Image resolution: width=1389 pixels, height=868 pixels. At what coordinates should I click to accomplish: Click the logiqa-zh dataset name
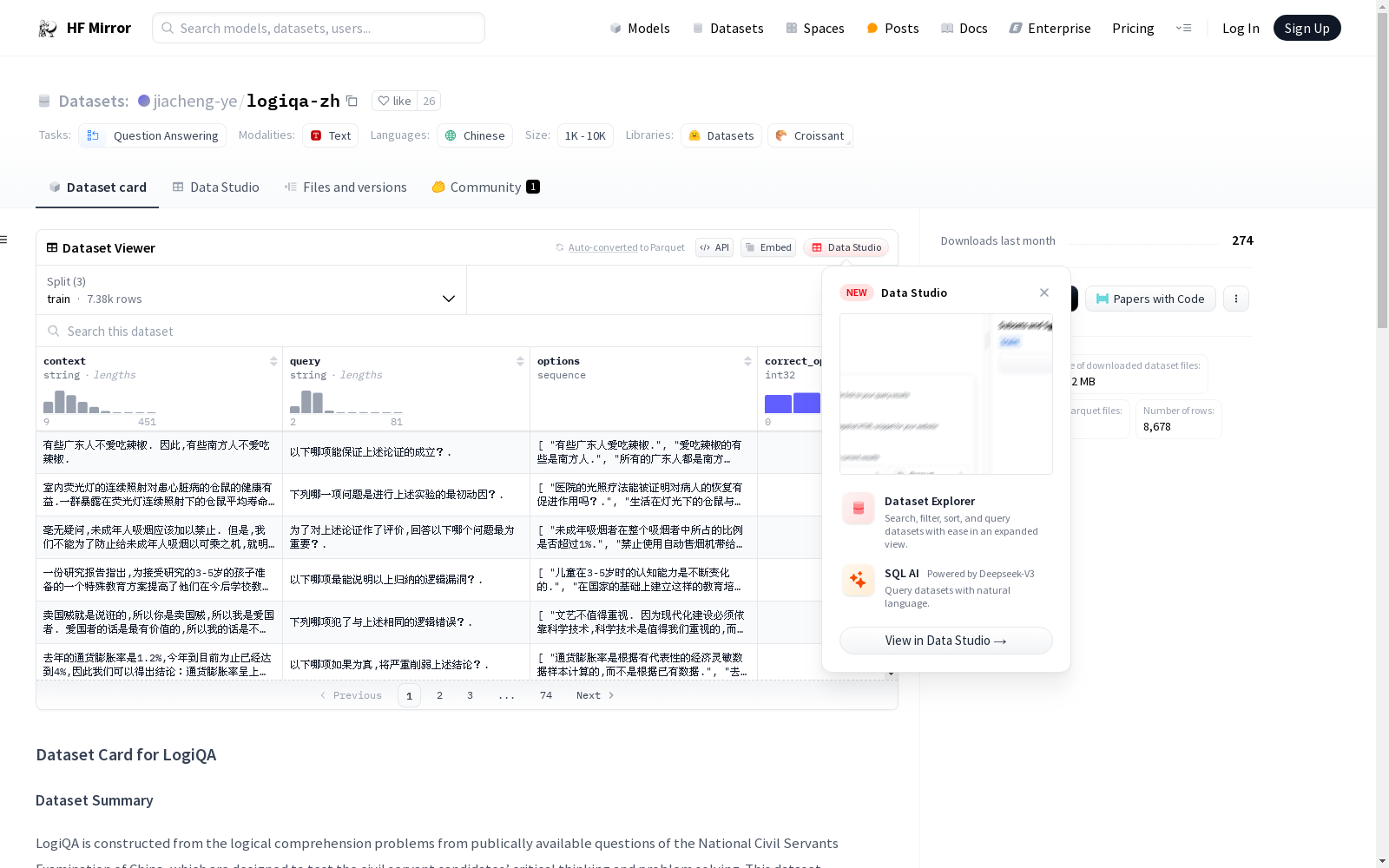(293, 101)
